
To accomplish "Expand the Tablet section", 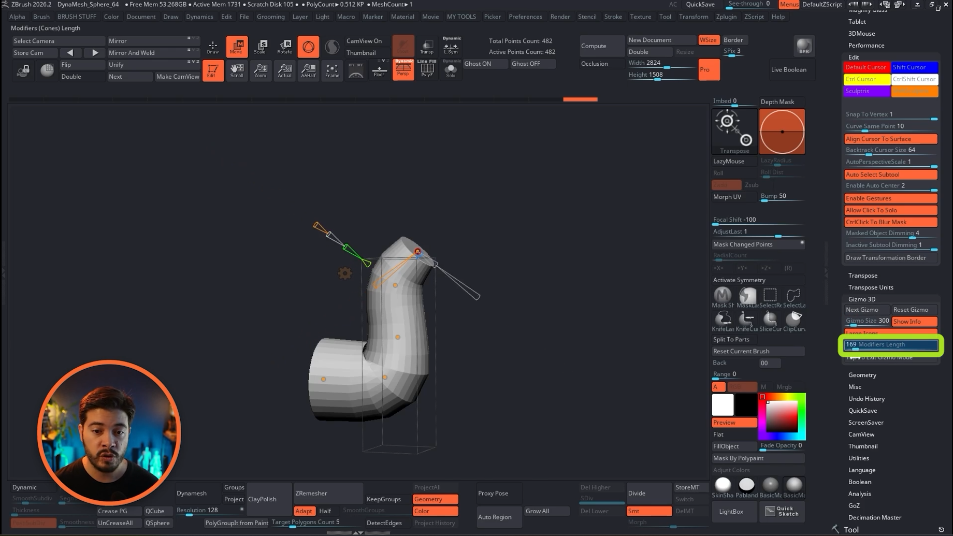I will pyautogui.click(x=857, y=22).
